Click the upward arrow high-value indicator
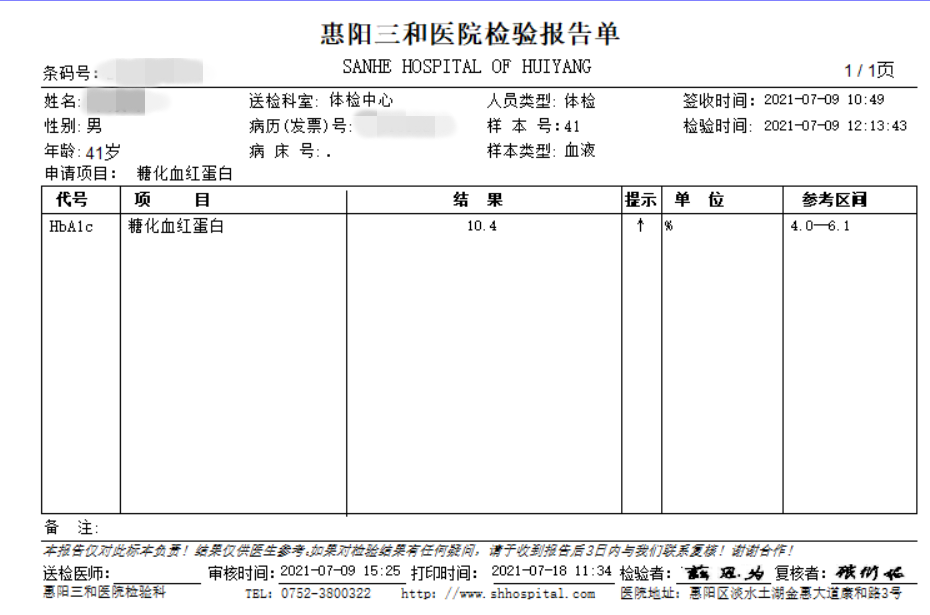The image size is (930, 615). coord(641,225)
